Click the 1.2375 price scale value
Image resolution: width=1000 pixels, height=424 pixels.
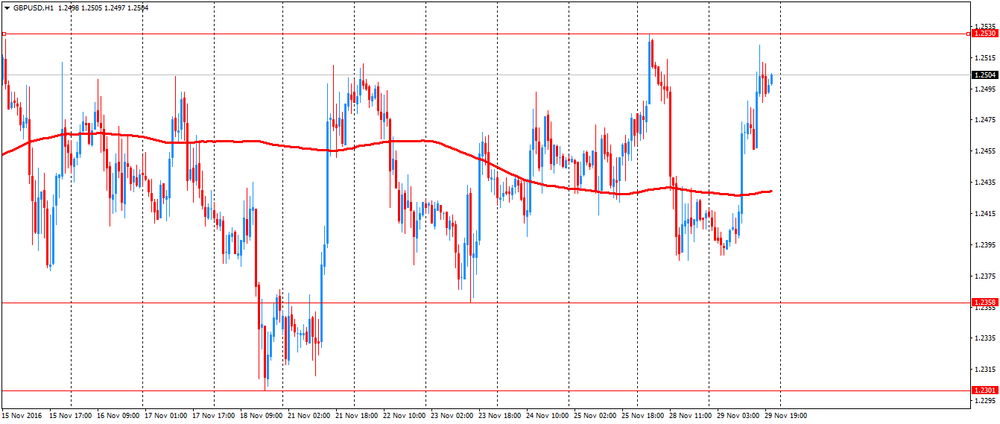point(985,276)
